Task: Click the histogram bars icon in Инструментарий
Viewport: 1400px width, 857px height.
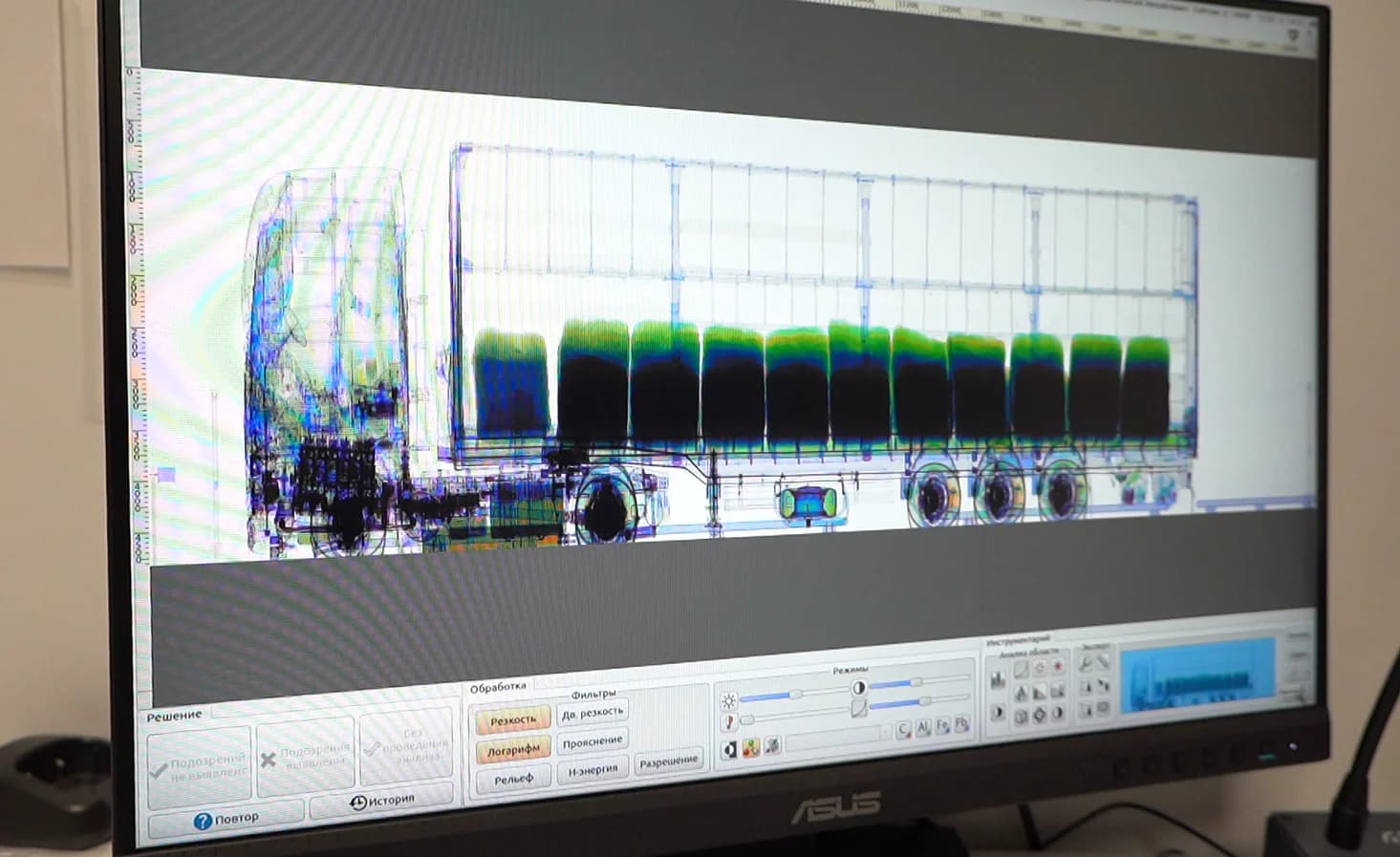Action: [998, 680]
